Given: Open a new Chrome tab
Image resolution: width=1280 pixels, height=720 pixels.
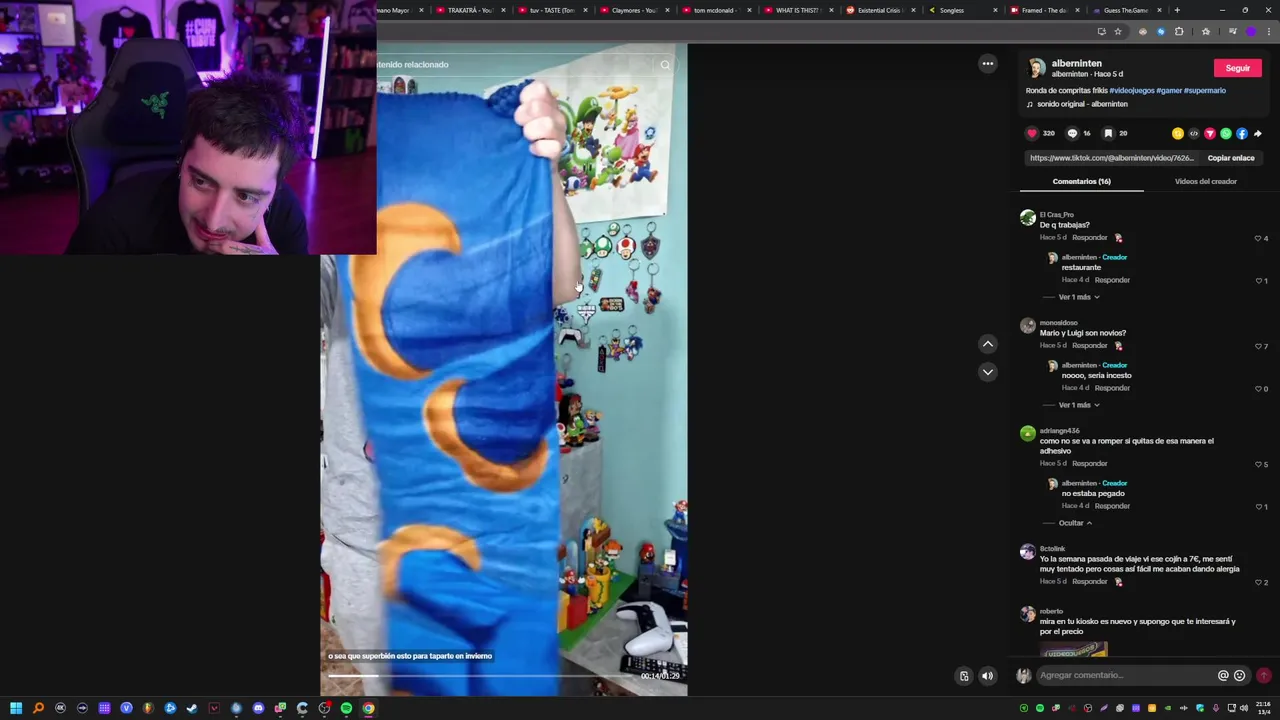Looking at the screenshot, I should [1177, 10].
